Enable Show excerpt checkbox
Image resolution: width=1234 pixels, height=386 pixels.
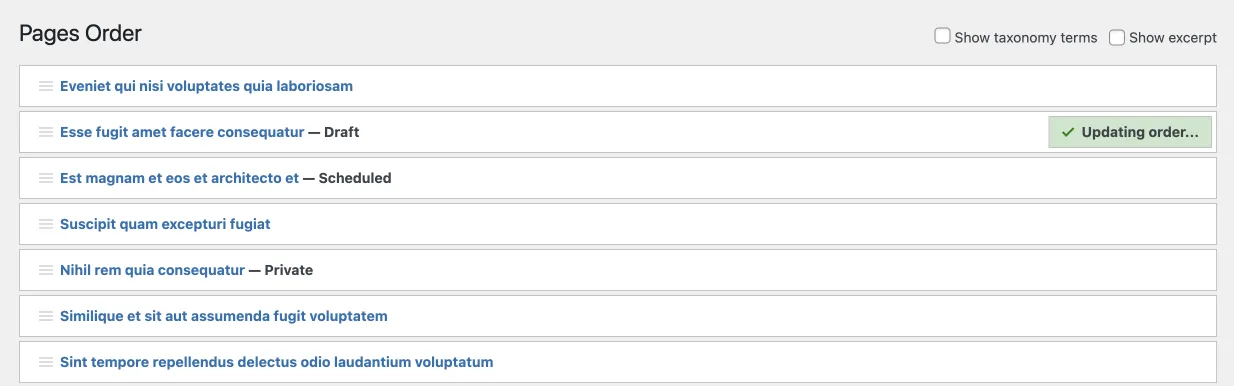click(1117, 36)
